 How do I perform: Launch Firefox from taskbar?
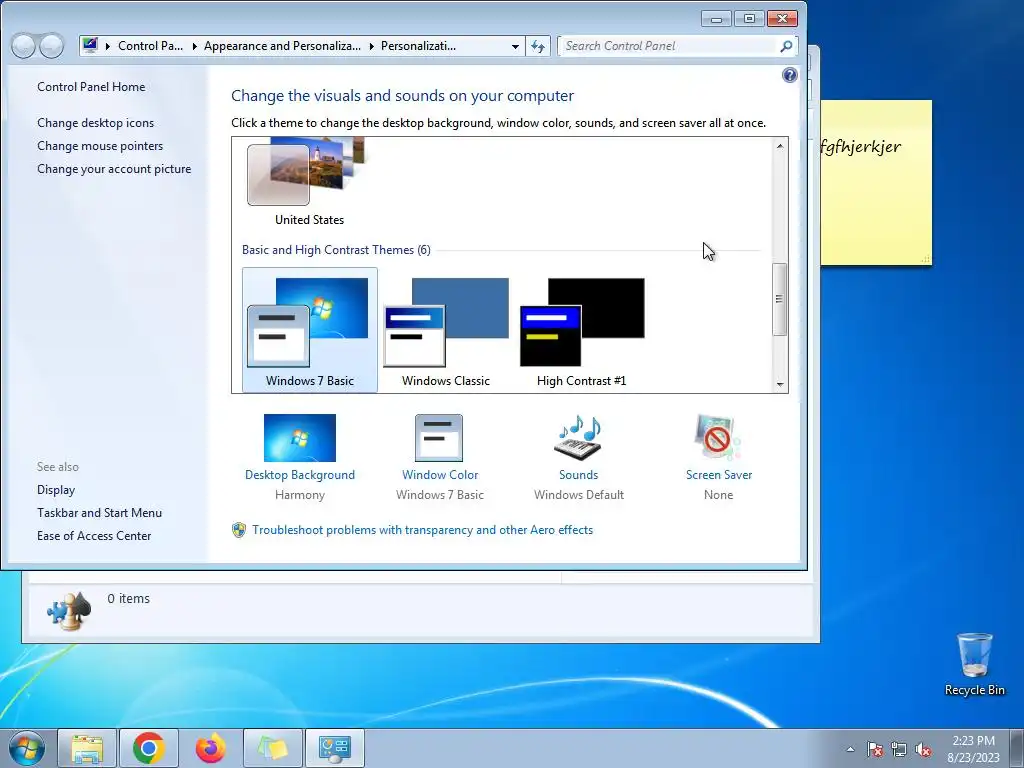pos(210,748)
